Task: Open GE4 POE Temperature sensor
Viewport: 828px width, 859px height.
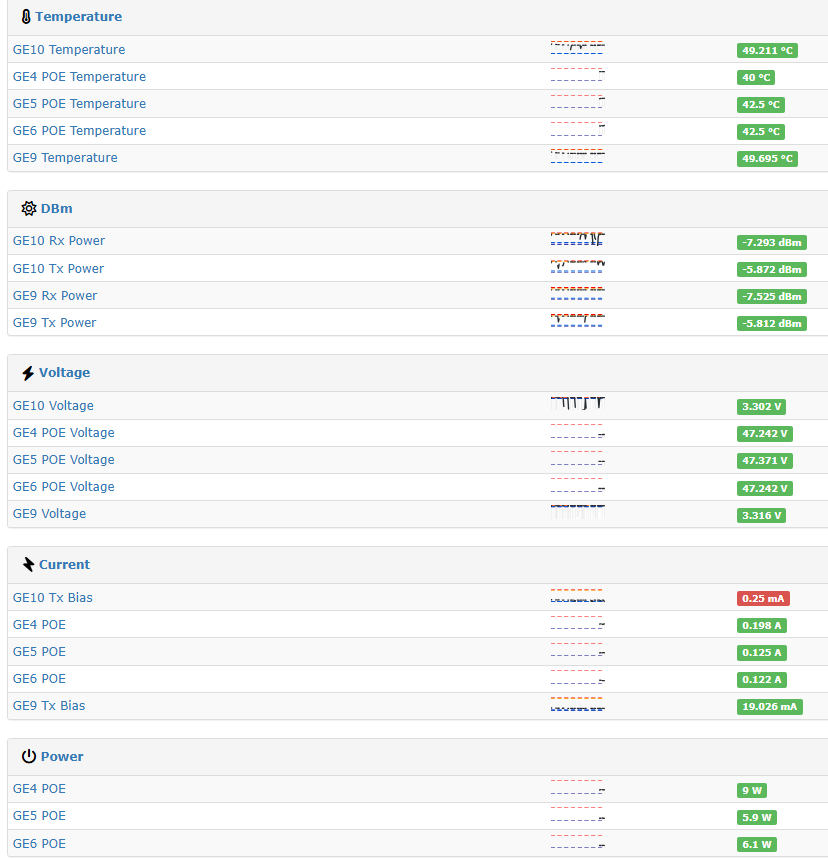Action: 79,77
